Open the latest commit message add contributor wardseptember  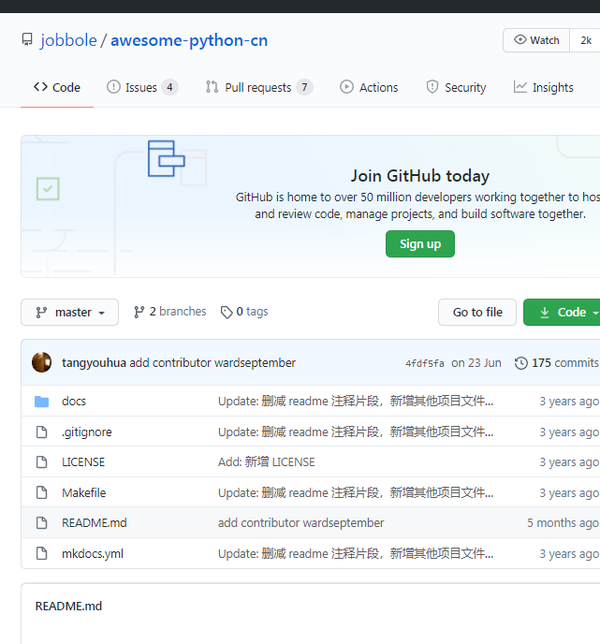[213, 363]
